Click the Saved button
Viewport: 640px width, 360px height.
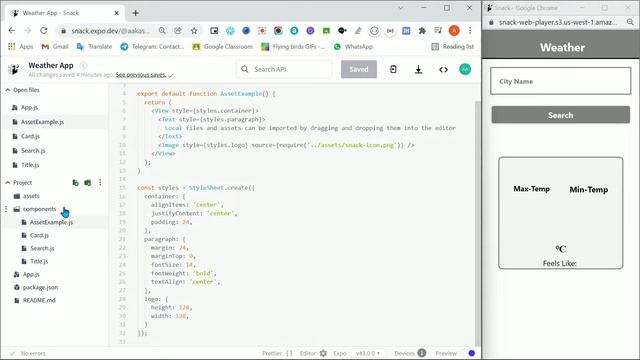[359, 69]
